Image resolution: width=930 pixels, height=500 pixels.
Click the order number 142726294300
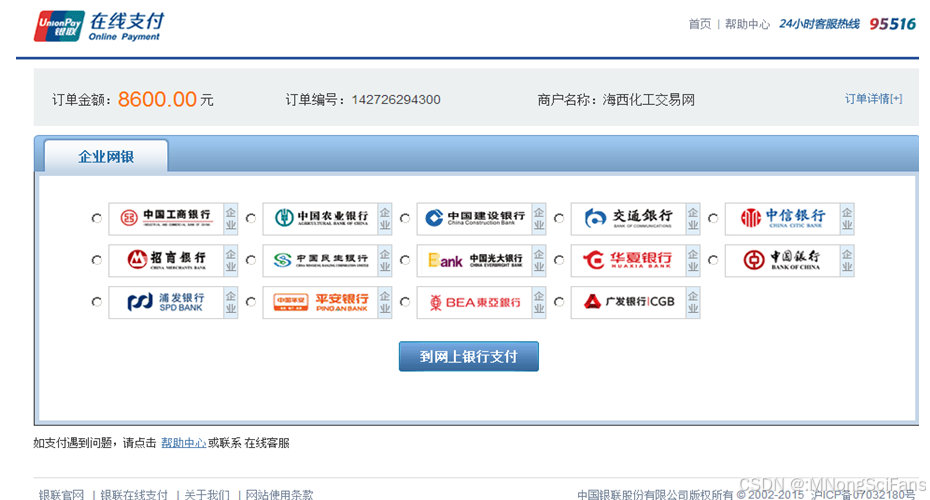coord(396,100)
